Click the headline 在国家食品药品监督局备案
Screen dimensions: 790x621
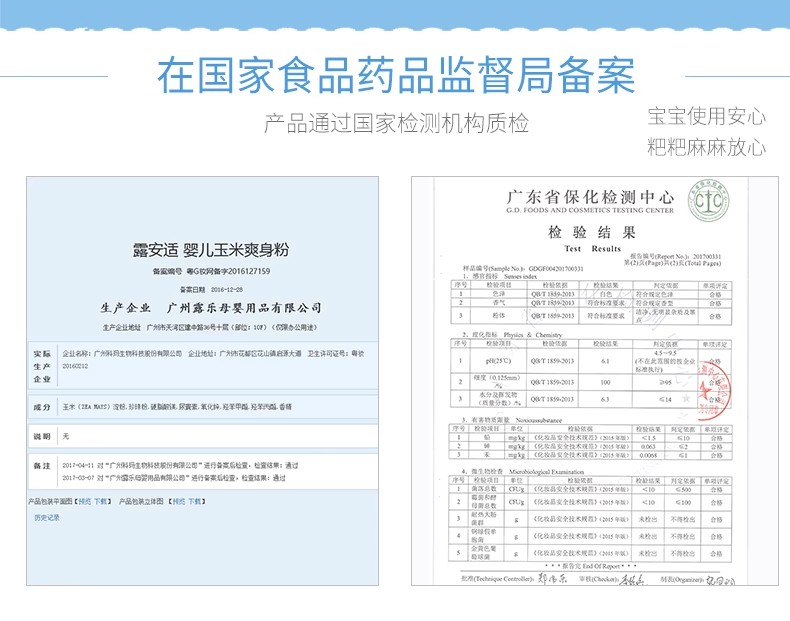pos(396,76)
